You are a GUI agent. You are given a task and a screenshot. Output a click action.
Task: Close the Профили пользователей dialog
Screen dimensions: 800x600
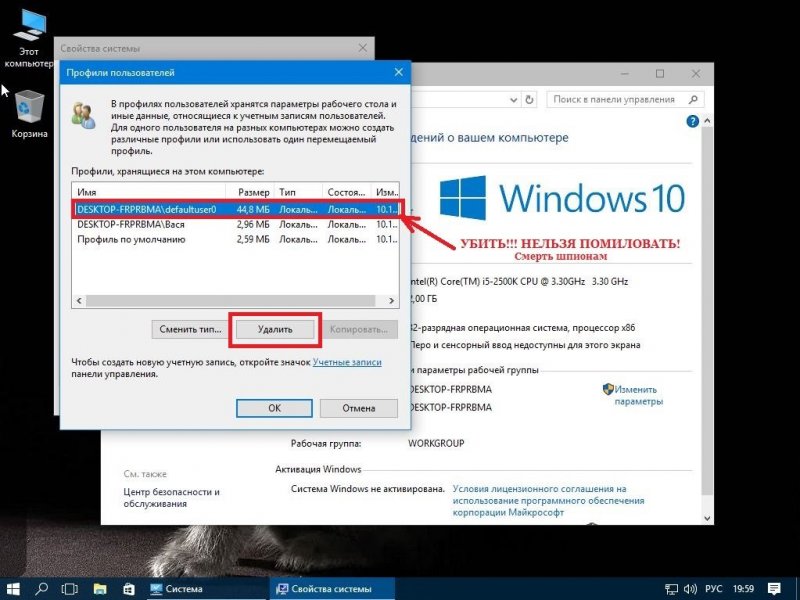pyautogui.click(x=399, y=73)
